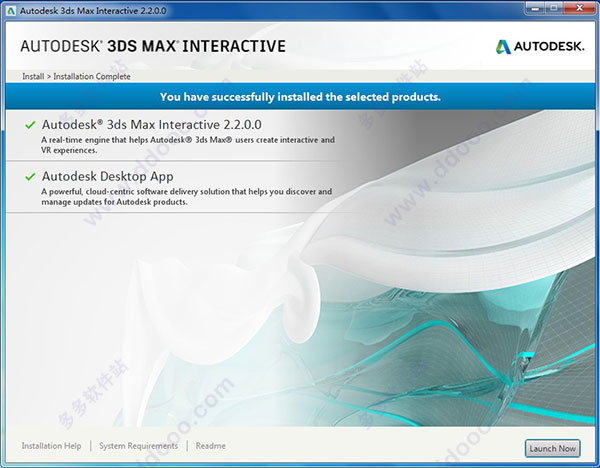Click the 'Install > Installation Complete' breadcrumb

pyautogui.click(x=76, y=77)
